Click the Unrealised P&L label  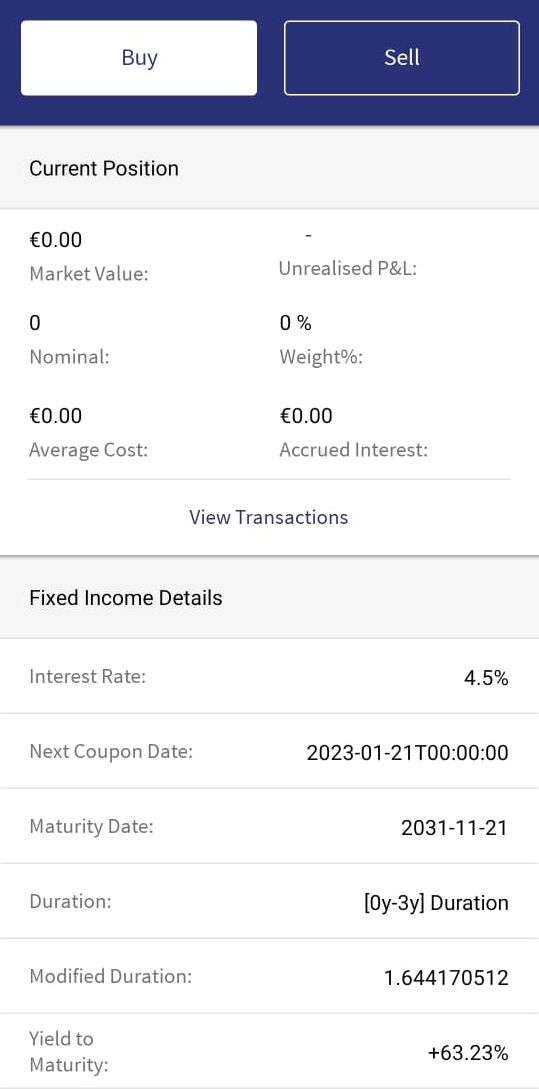pos(347,269)
